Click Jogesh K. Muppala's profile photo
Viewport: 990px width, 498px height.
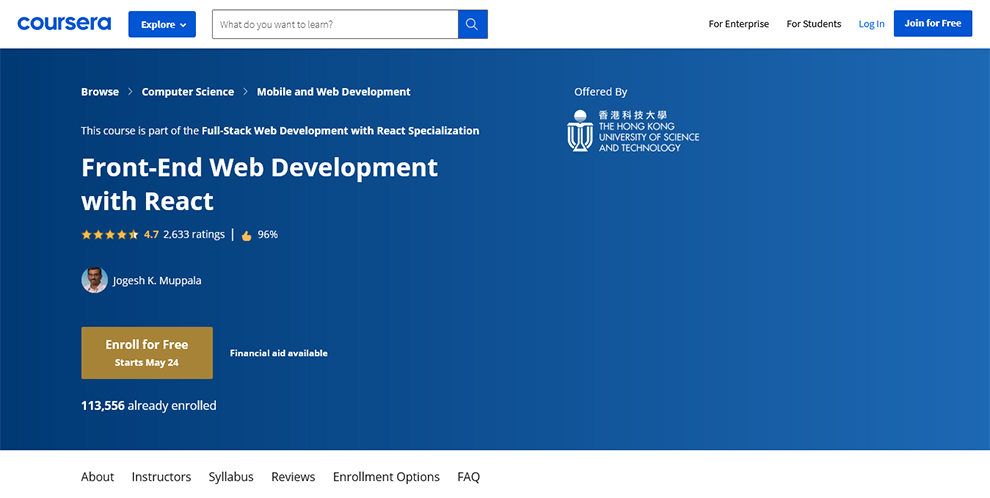pos(94,280)
